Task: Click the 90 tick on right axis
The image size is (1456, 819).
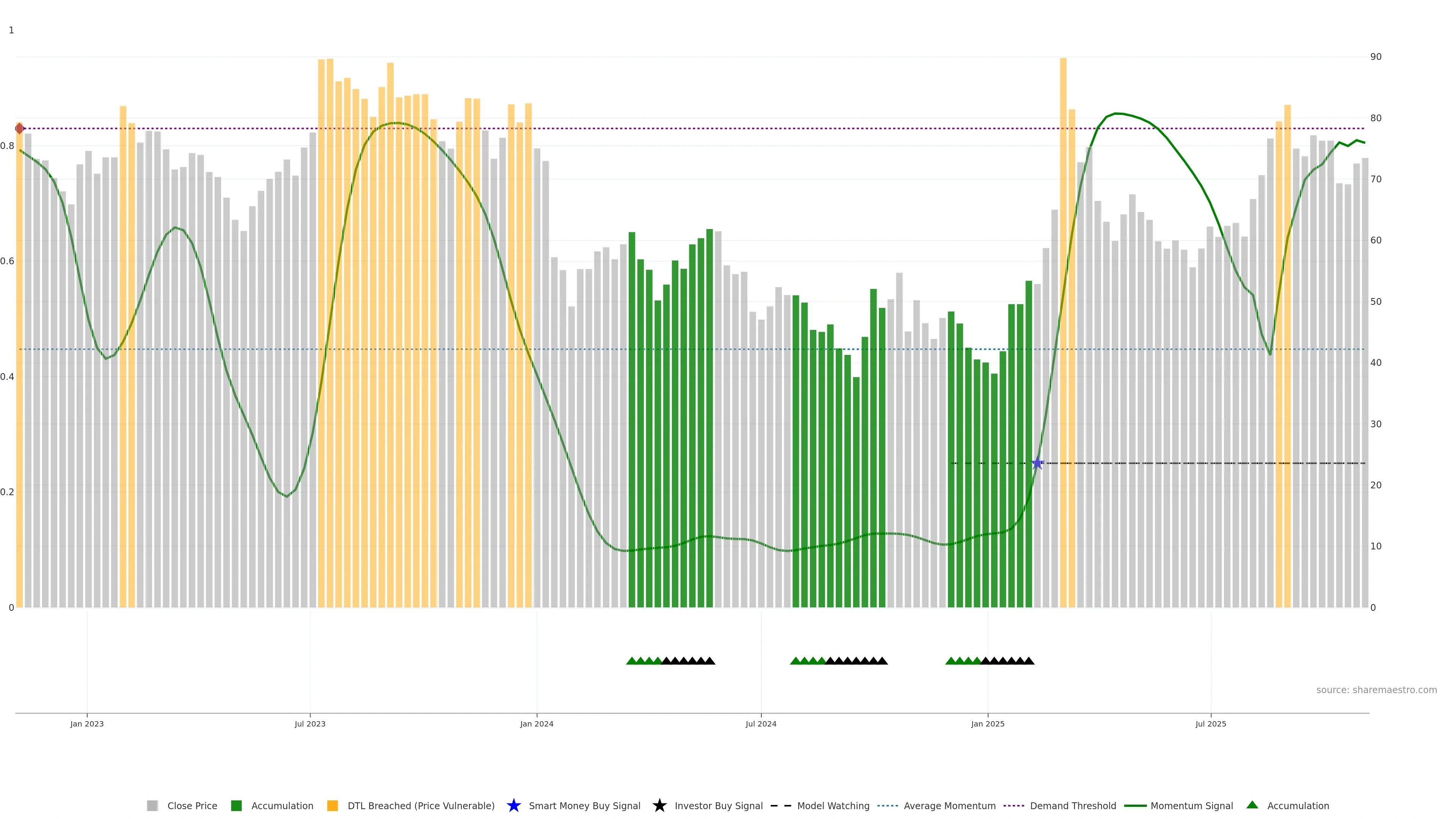Action: (x=1376, y=56)
